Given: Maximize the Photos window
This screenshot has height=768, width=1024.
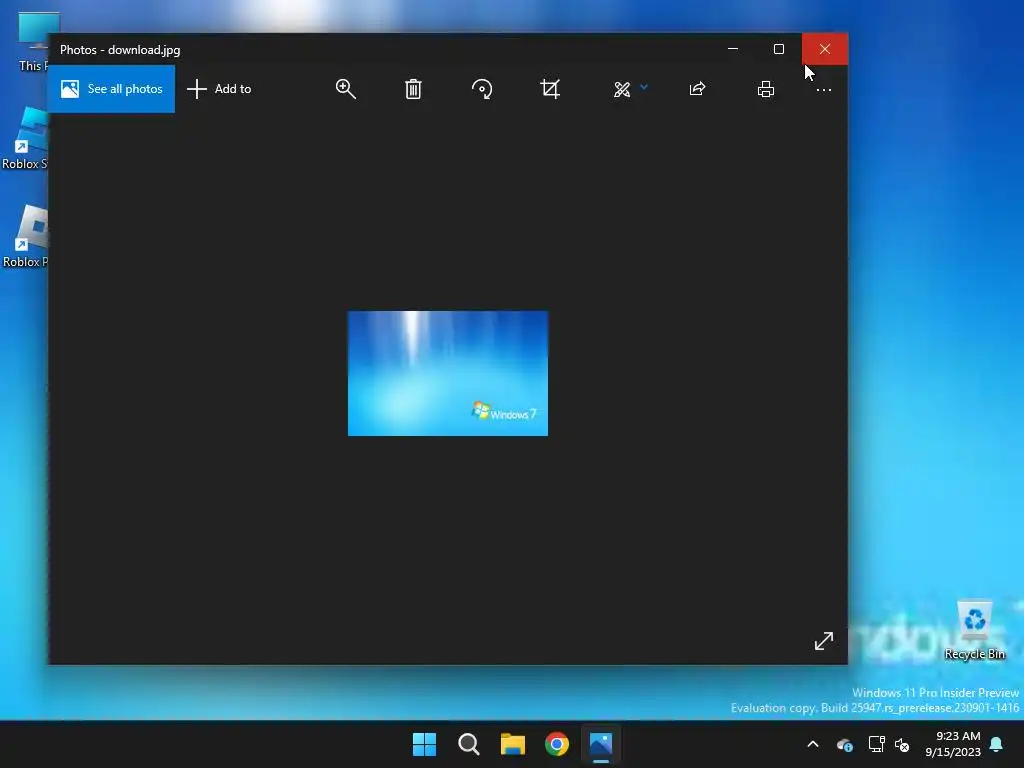Looking at the screenshot, I should click(778, 49).
